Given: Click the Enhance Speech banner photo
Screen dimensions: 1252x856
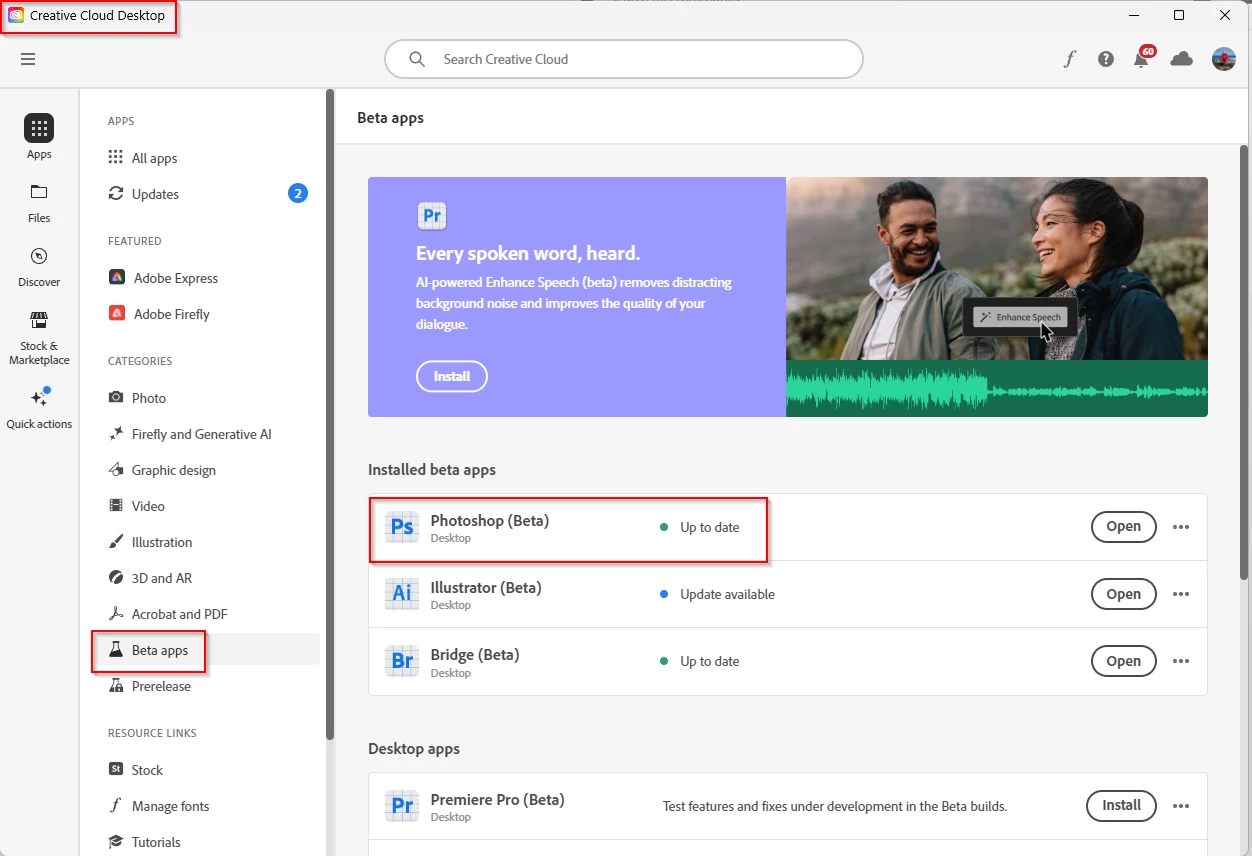Looking at the screenshot, I should click(997, 297).
